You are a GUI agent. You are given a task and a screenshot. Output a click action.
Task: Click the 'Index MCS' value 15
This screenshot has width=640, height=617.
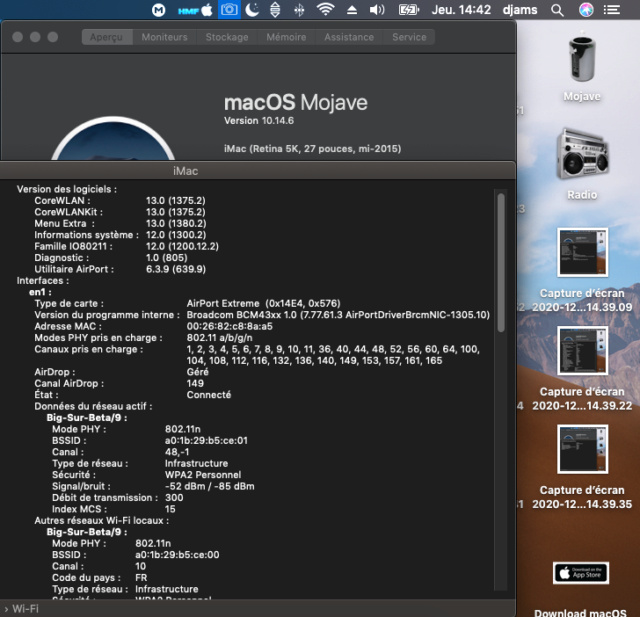pyautogui.click(x=170, y=509)
